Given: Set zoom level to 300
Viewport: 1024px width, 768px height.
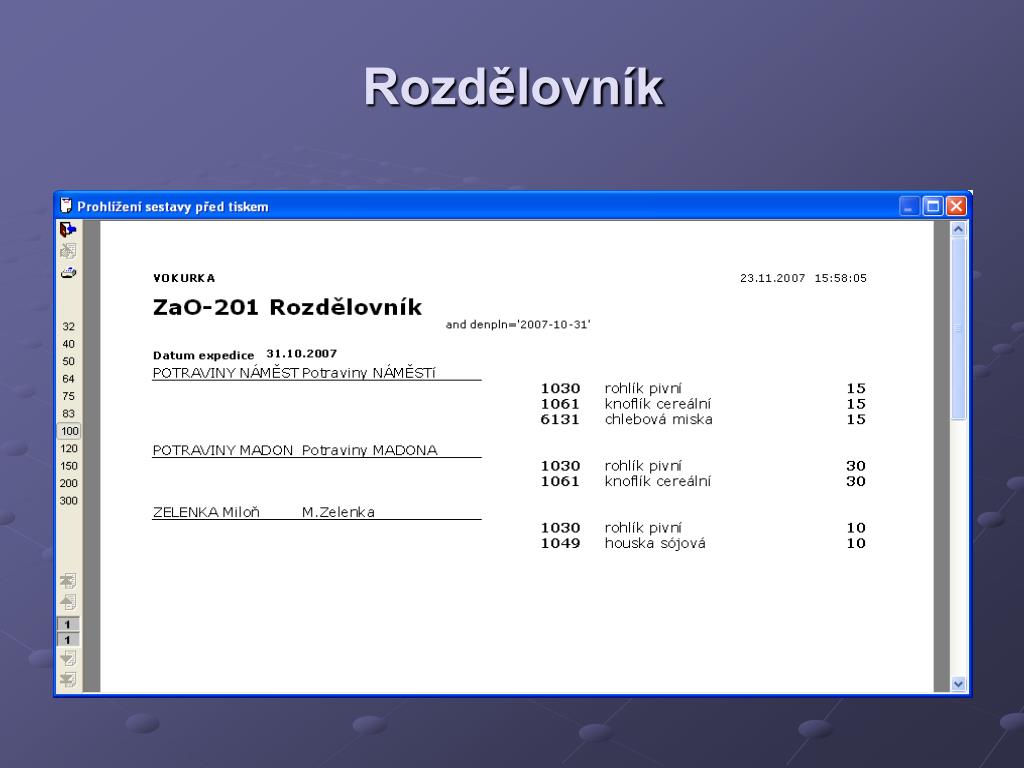Looking at the screenshot, I should tap(69, 501).
